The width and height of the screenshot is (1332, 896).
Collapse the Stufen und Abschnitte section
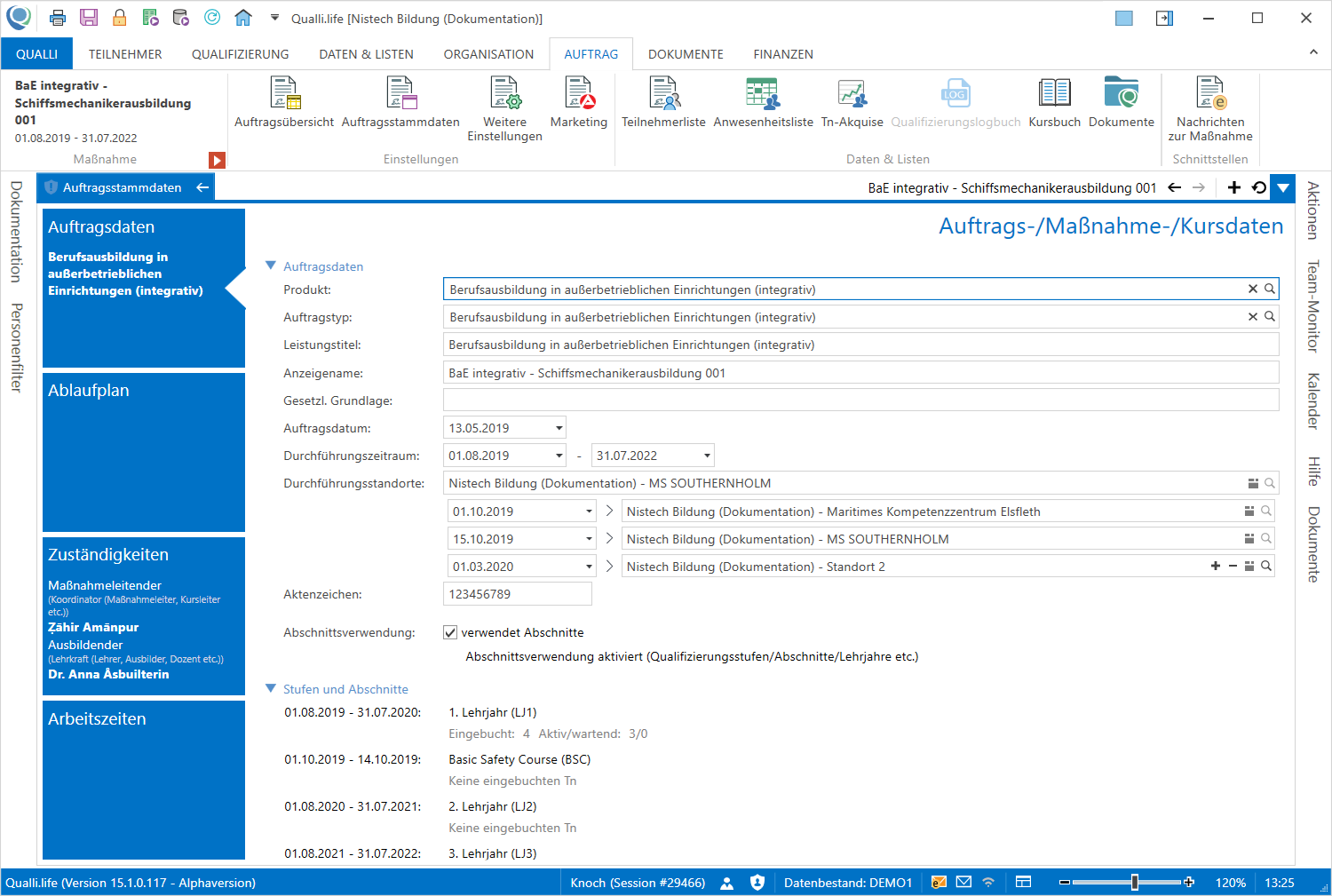pyautogui.click(x=271, y=688)
